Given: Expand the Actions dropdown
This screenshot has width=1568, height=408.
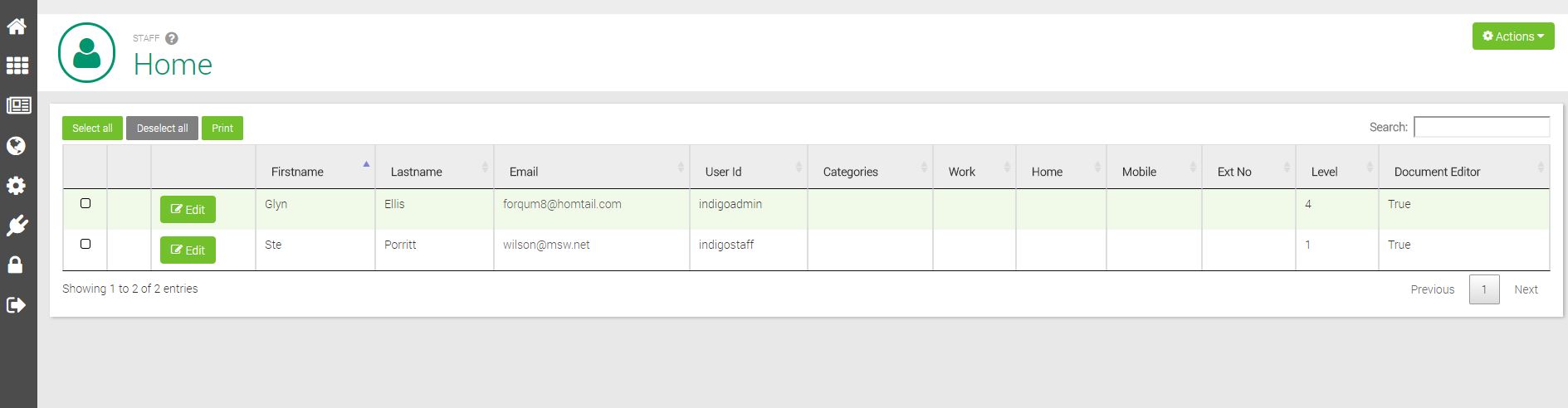Looking at the screenshot, I should click(1512, 36).
